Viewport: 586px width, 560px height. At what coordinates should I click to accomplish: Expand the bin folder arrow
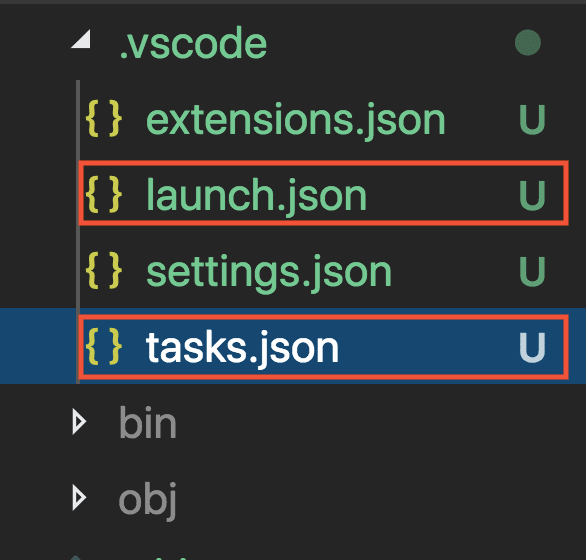pos(79,422)
